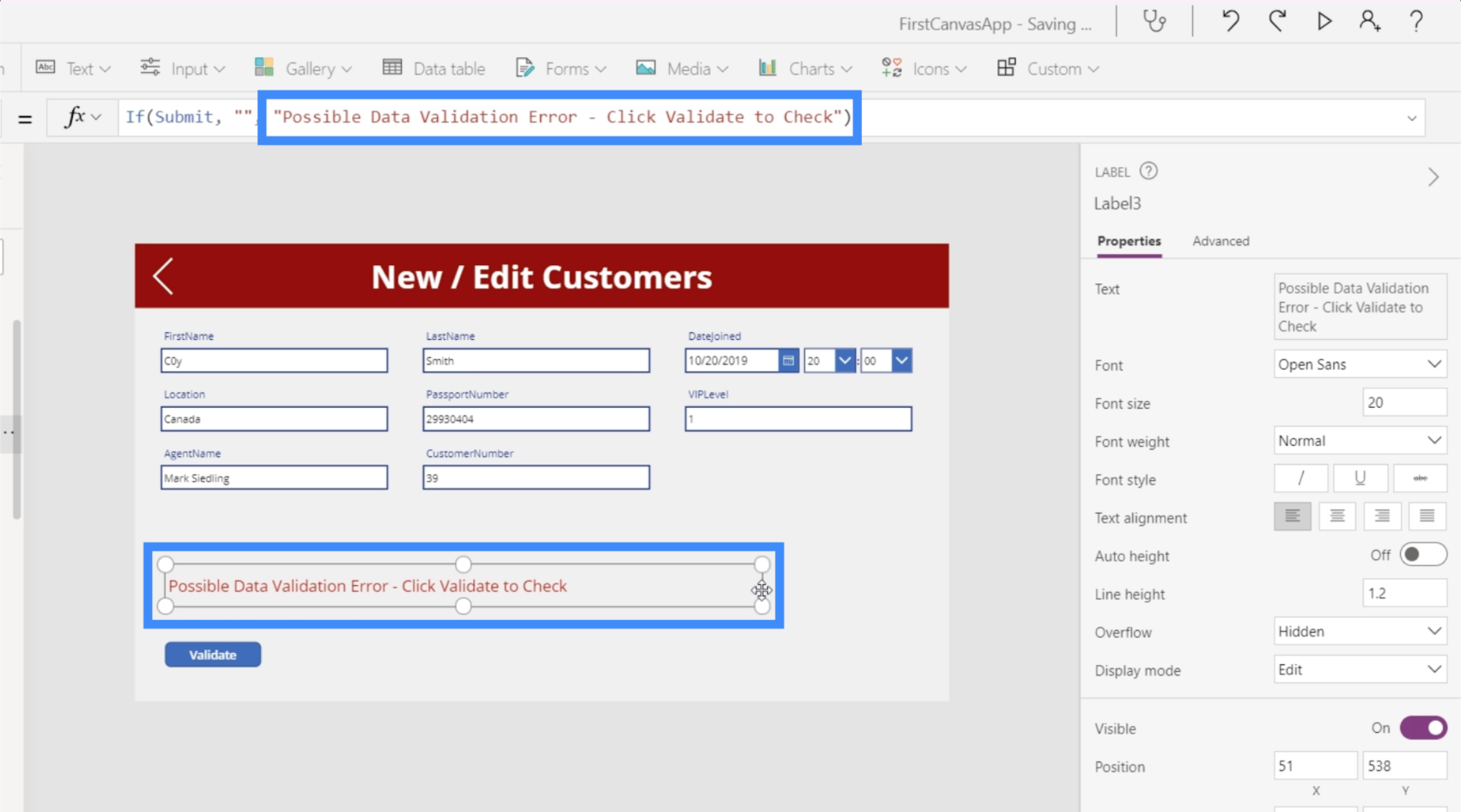Open the Overflow dropdown

tap(1360, 631)
